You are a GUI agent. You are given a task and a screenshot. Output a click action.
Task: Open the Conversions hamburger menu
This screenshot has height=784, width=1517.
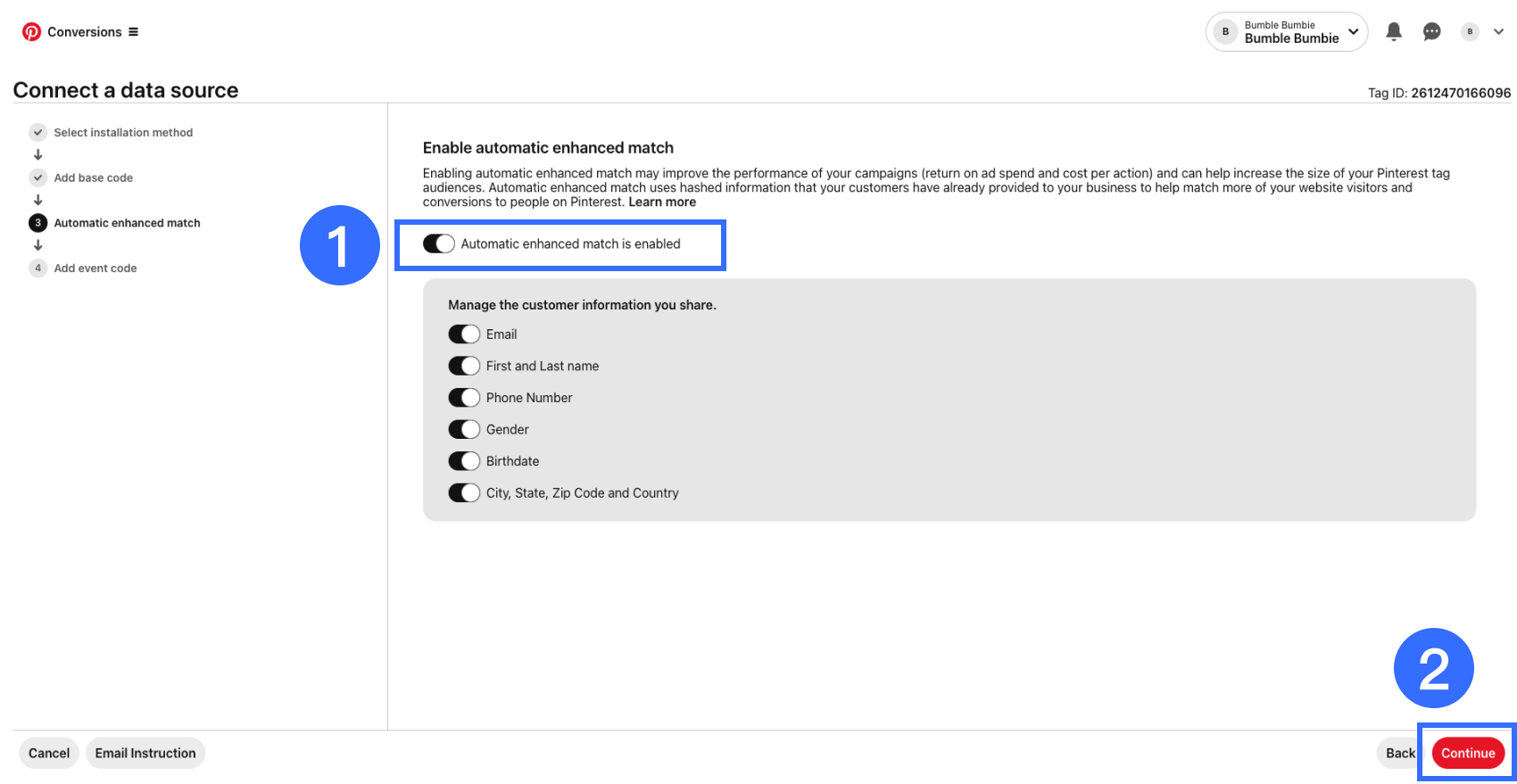pyautogui.click(x=133, y=32)
